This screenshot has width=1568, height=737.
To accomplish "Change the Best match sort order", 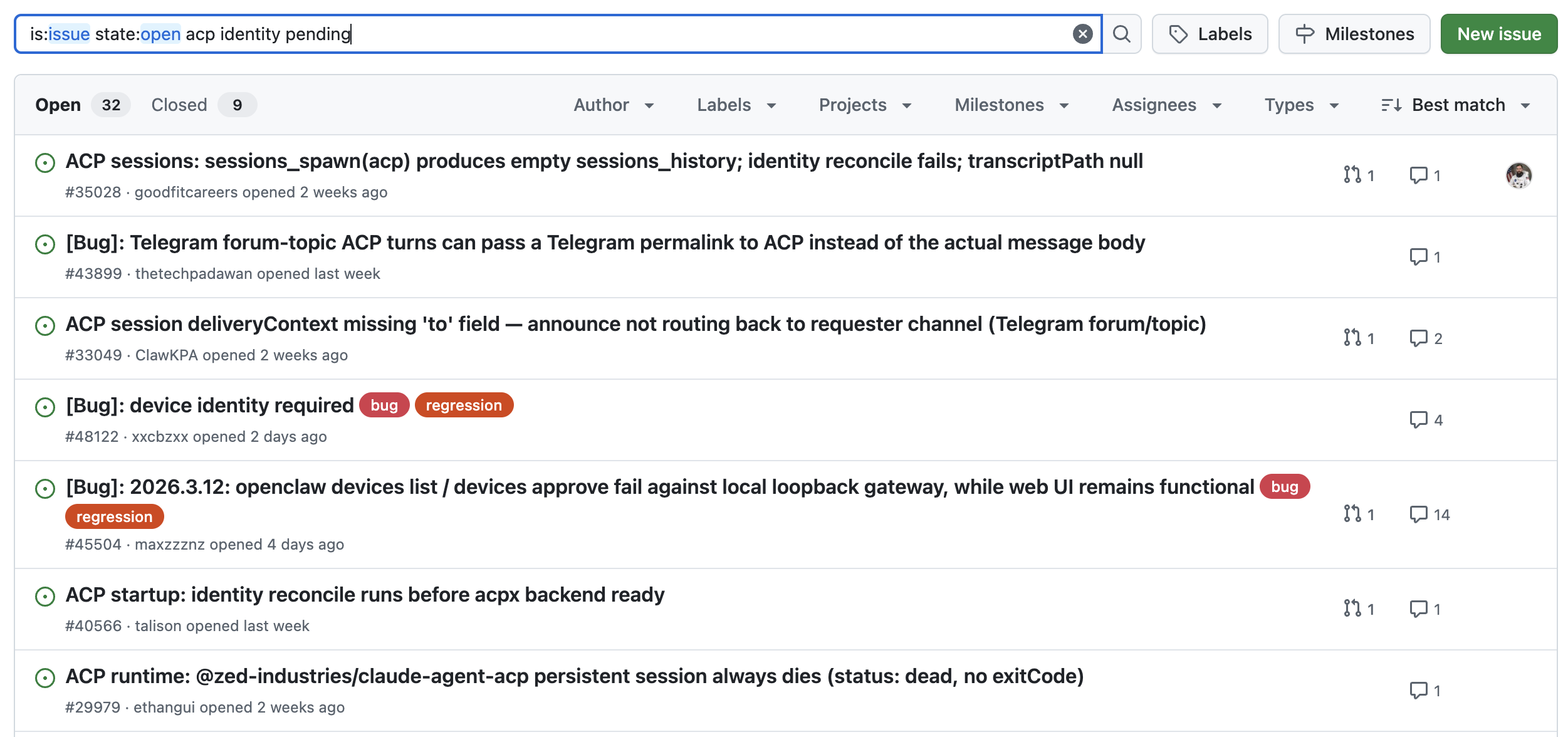I will [1456, 105].
